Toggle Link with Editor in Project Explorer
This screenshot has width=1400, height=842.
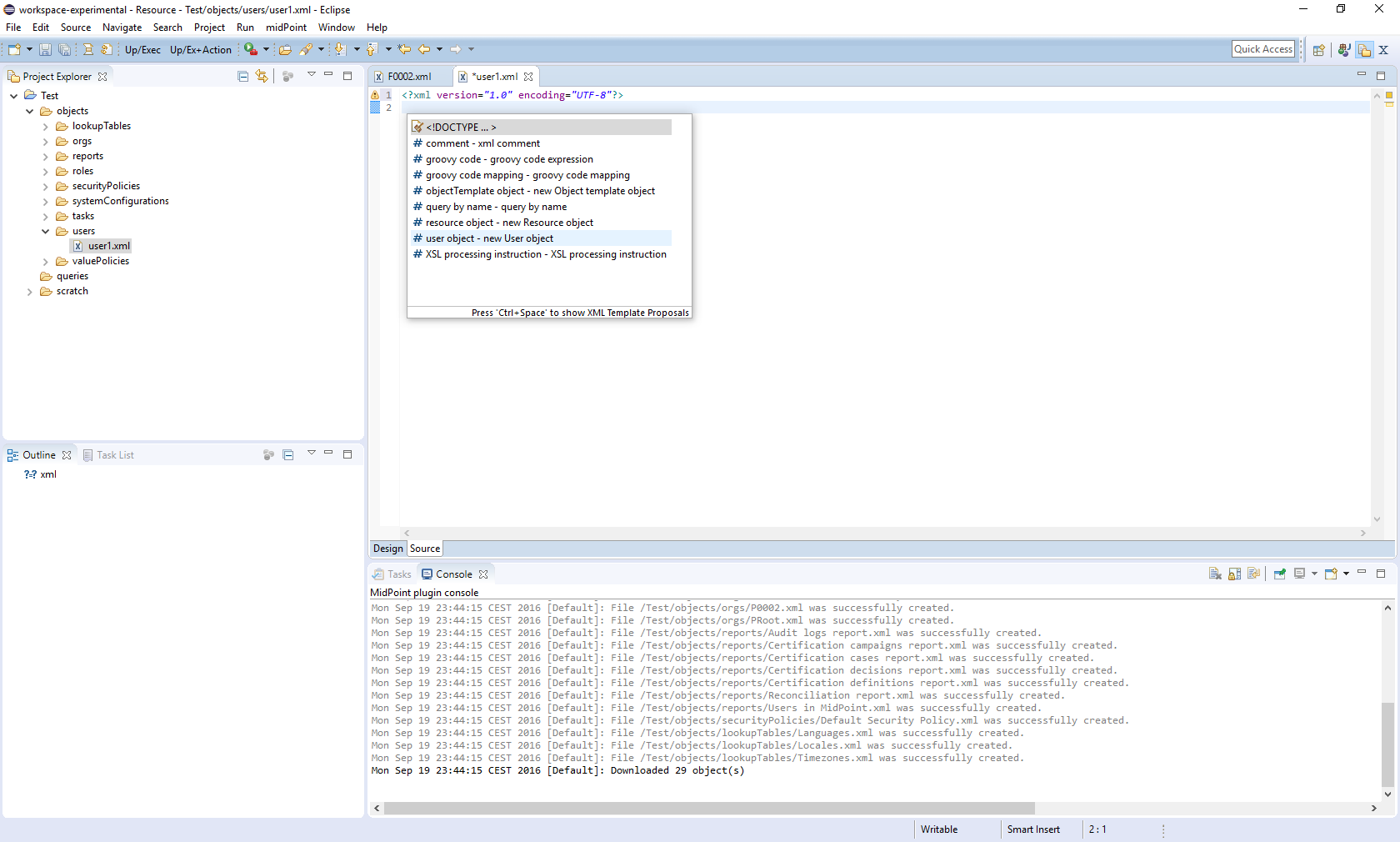point(262,77)
